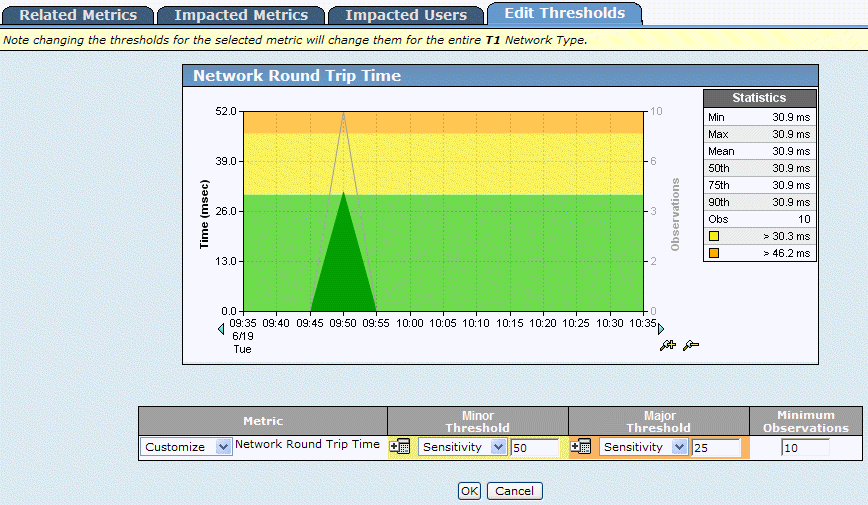Click the Obs 10 statistics row

coord(760,219)
